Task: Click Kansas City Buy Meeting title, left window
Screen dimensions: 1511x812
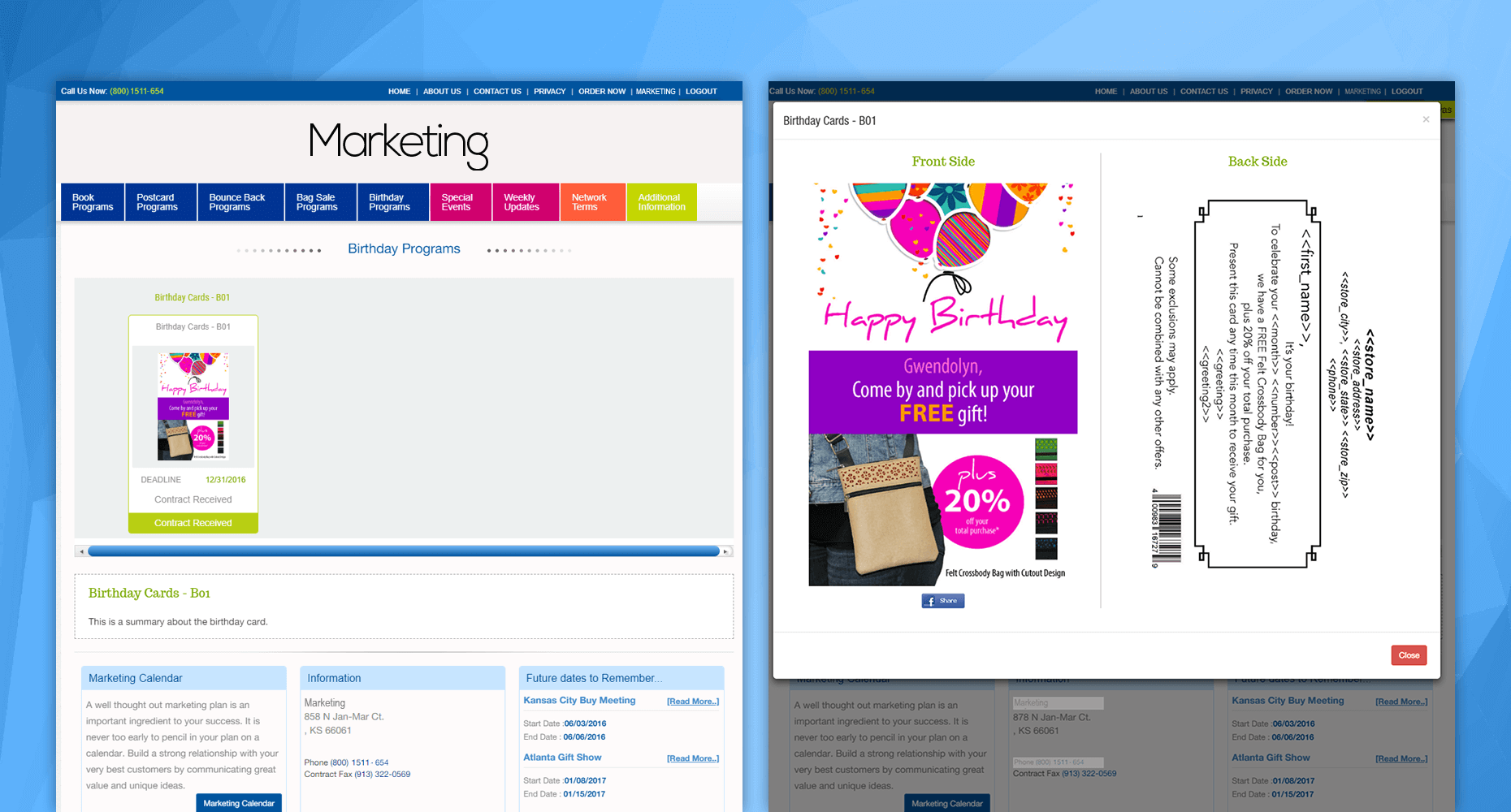Action: click(579, 700)
